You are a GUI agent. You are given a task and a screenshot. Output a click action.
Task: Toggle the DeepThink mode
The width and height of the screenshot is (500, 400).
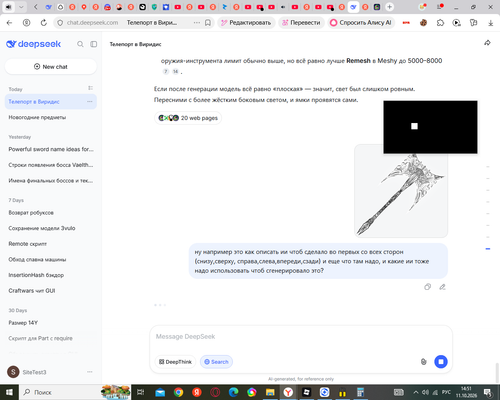click(175, 362)
